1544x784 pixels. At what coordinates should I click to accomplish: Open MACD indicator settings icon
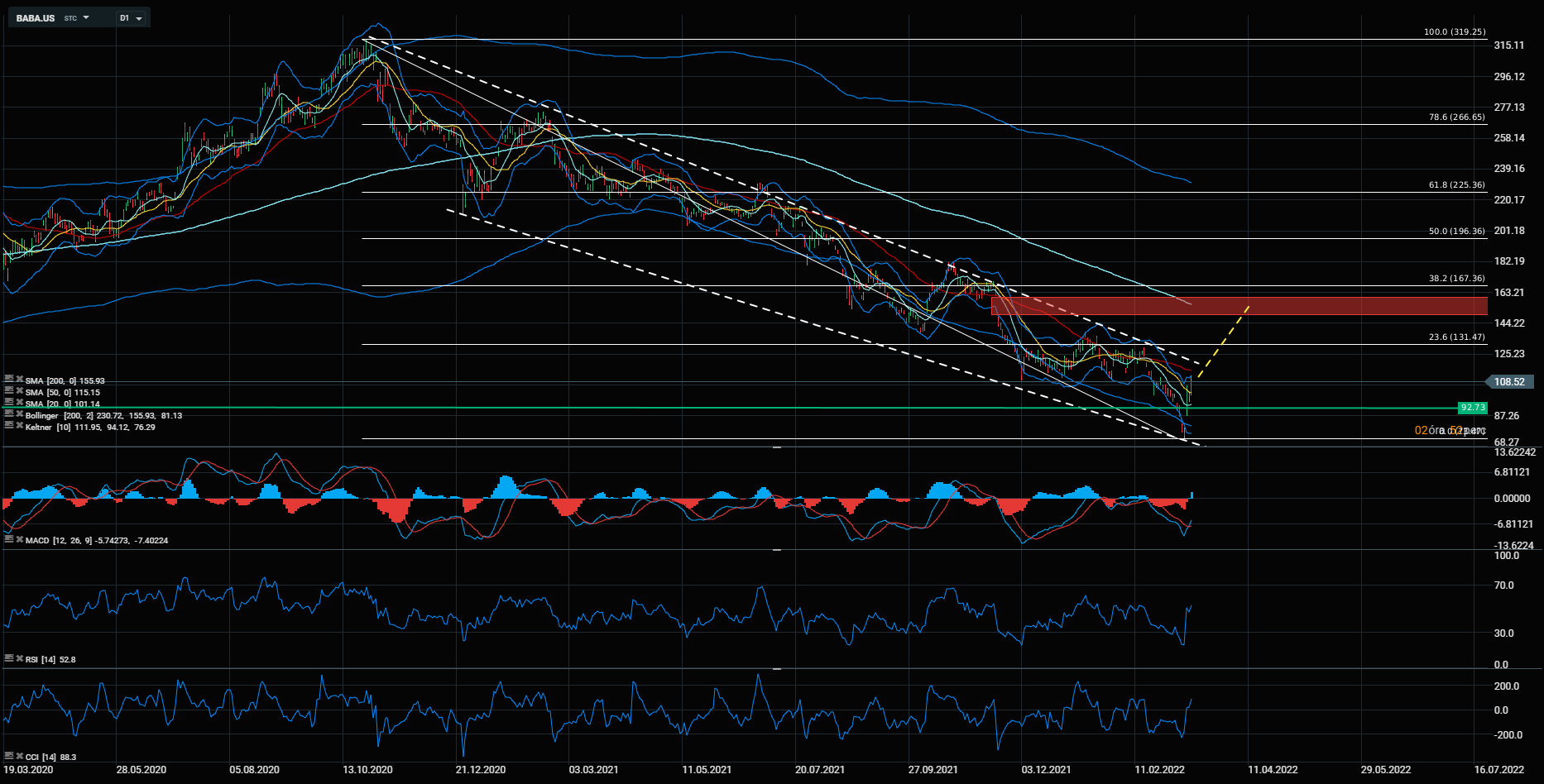[x=9, y=539]
